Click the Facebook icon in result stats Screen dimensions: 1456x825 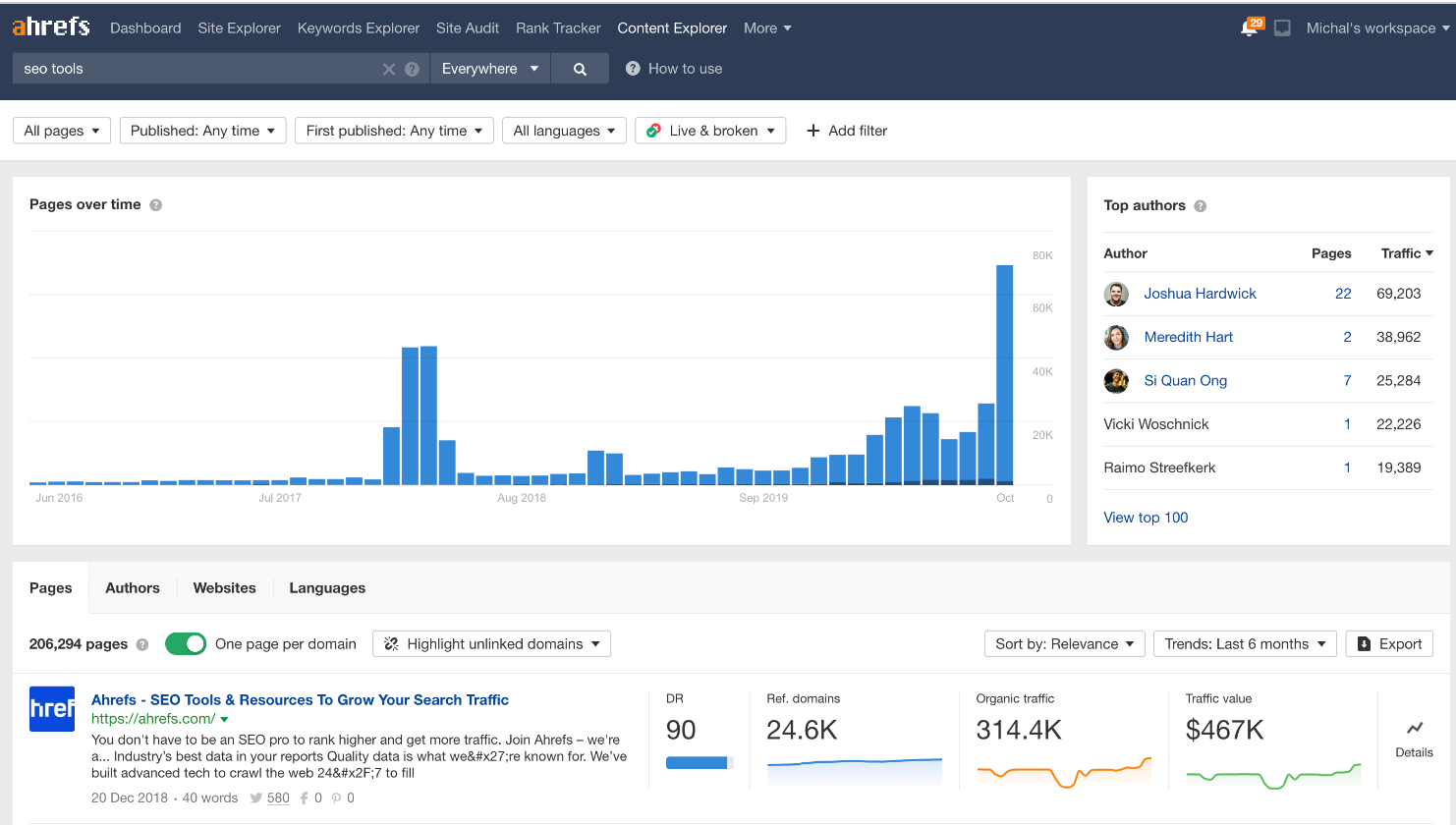pos(304,798)
